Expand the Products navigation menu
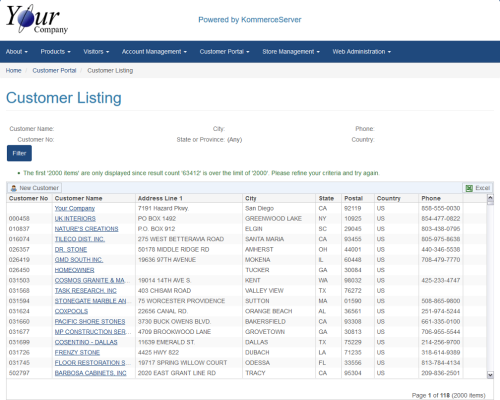 pos(55,52)
